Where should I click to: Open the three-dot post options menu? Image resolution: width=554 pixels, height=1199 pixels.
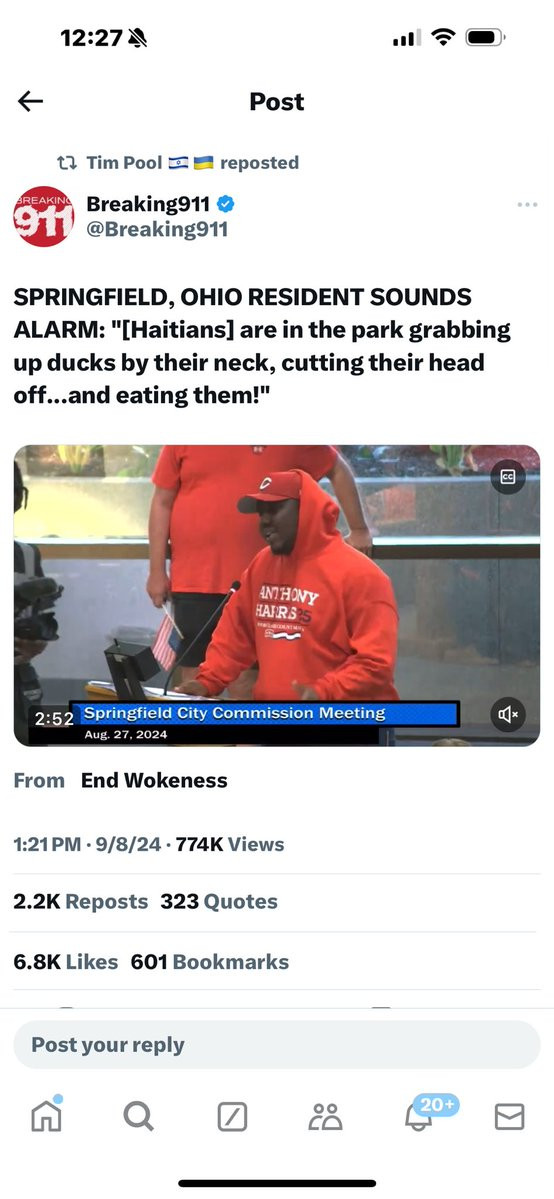tap(527, 205)
